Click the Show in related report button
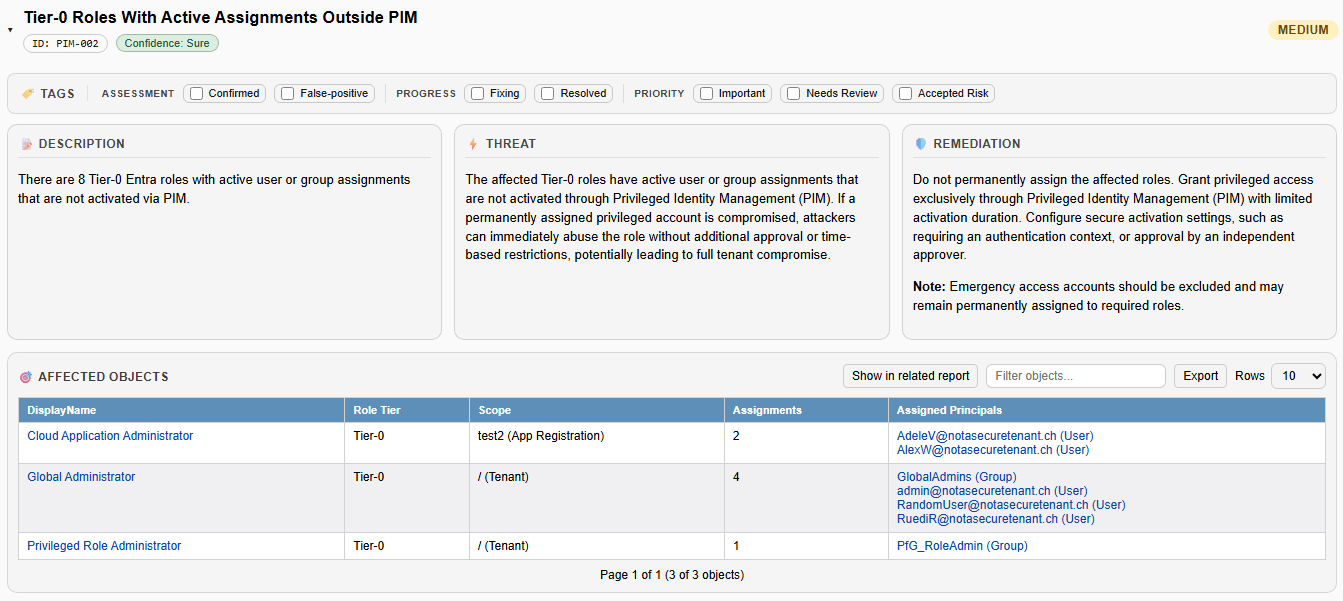This screenshot has width=1343, height=601. pyautogui.click(x=910, y=376)
